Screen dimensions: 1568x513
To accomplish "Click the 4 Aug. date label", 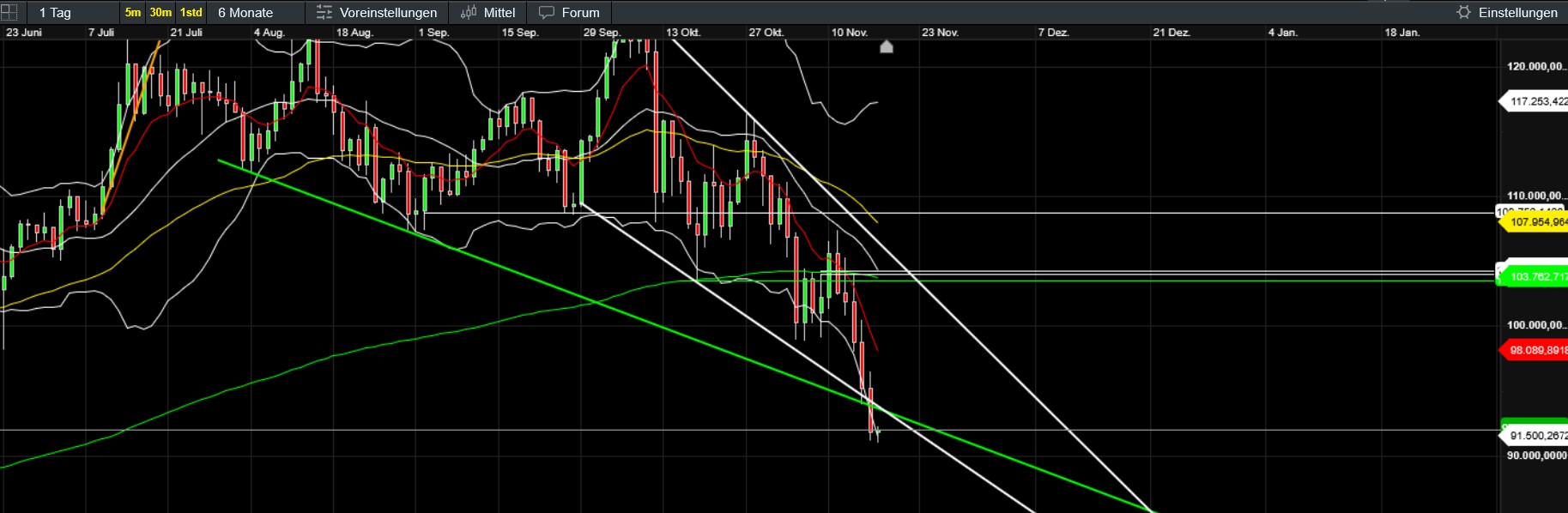I will click(269, 33).
